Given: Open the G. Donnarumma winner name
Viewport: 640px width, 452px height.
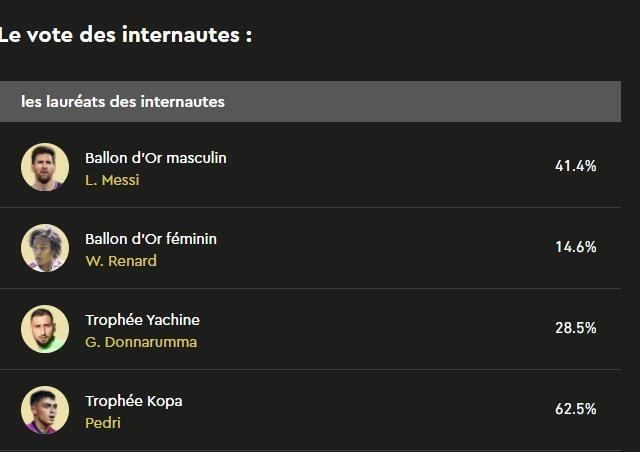Looking at the screenshot, I should (141, 342).
